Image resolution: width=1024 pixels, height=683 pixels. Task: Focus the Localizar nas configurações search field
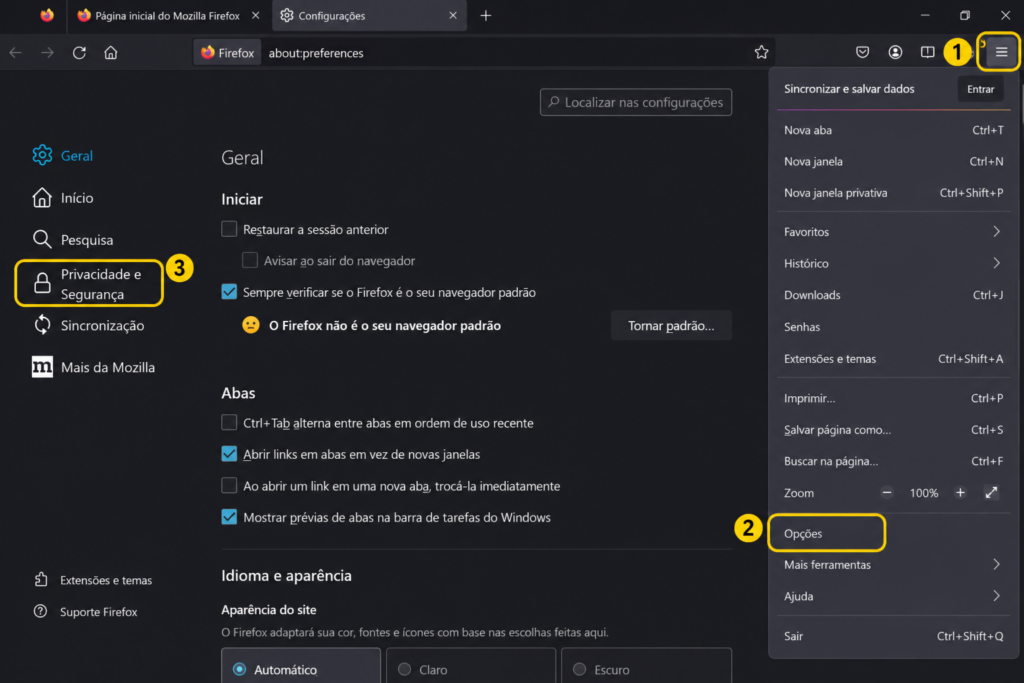[x=635, y=102]
